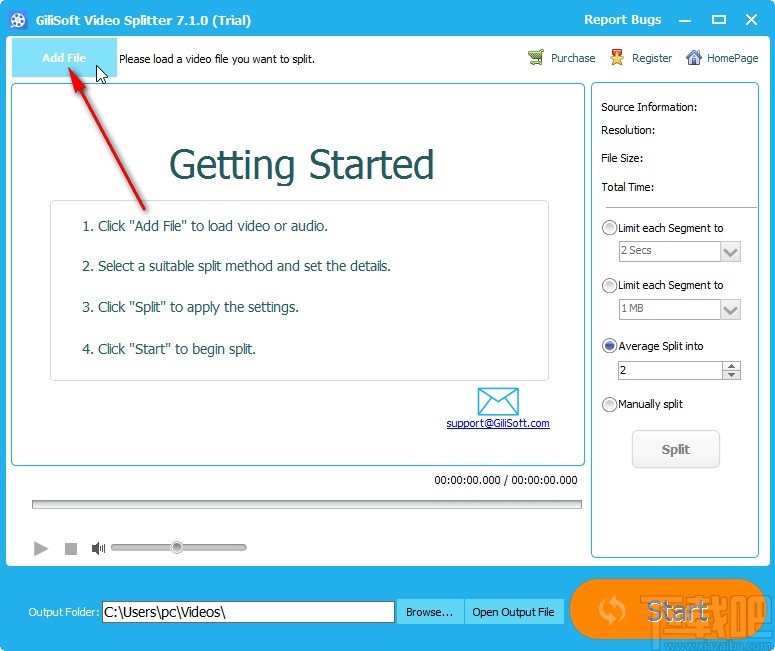Click Report Bugs in title bar
The image size is (775, 651).
coord(622,20)
